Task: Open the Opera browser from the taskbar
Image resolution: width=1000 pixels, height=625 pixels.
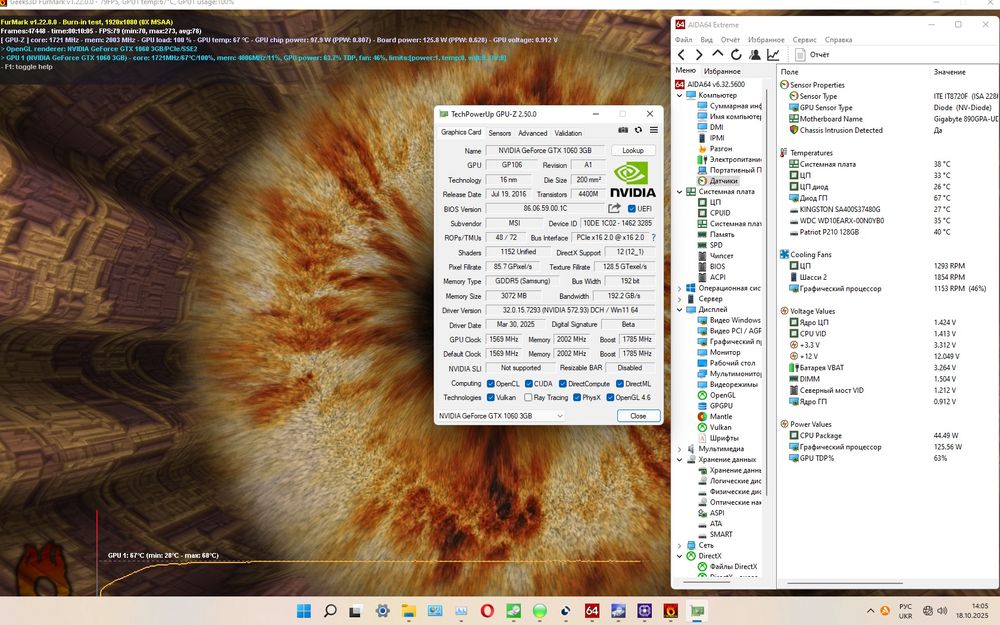Action: click(x=487, y=610)
